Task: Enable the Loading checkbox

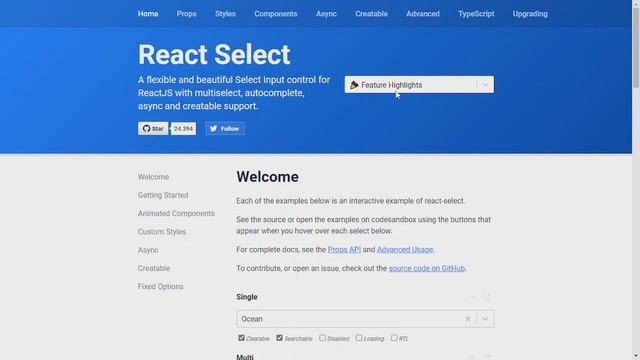Action: click(359, 338)
